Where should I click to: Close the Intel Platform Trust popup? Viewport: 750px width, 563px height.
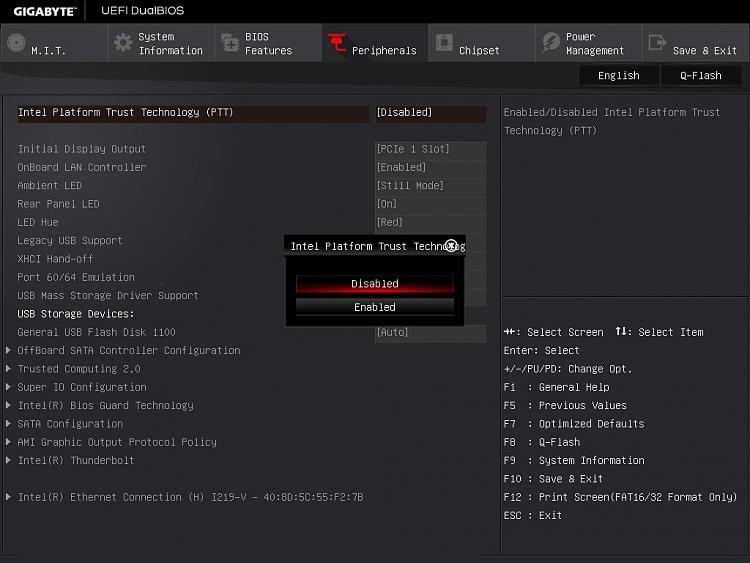451,245
